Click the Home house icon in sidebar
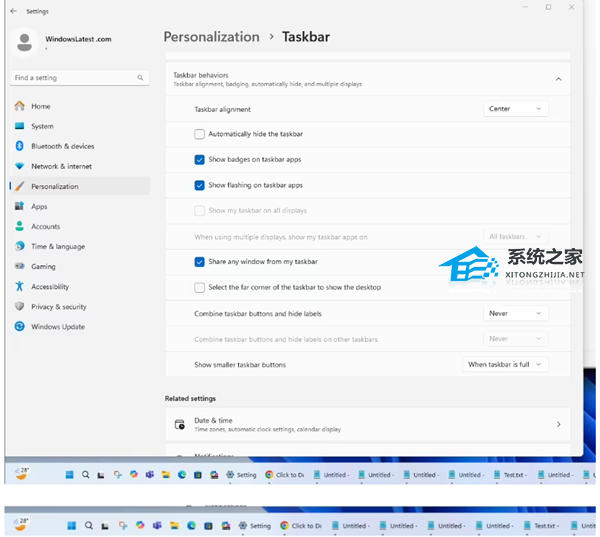 click(x=20, y=106)
